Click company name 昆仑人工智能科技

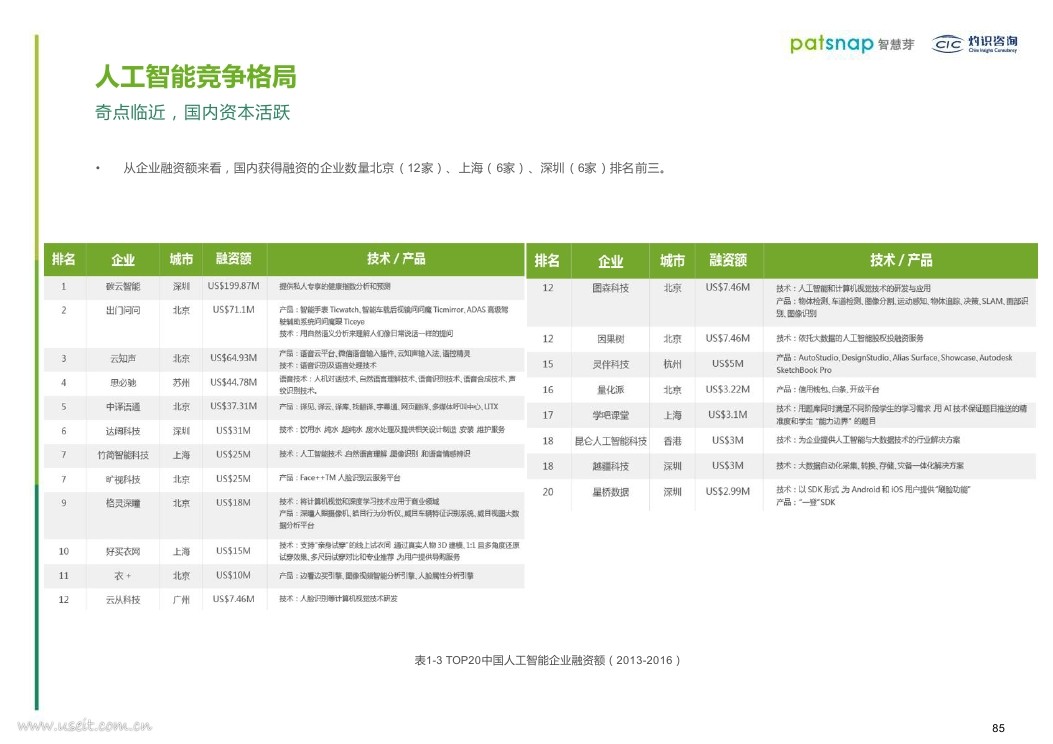(610, 441)
